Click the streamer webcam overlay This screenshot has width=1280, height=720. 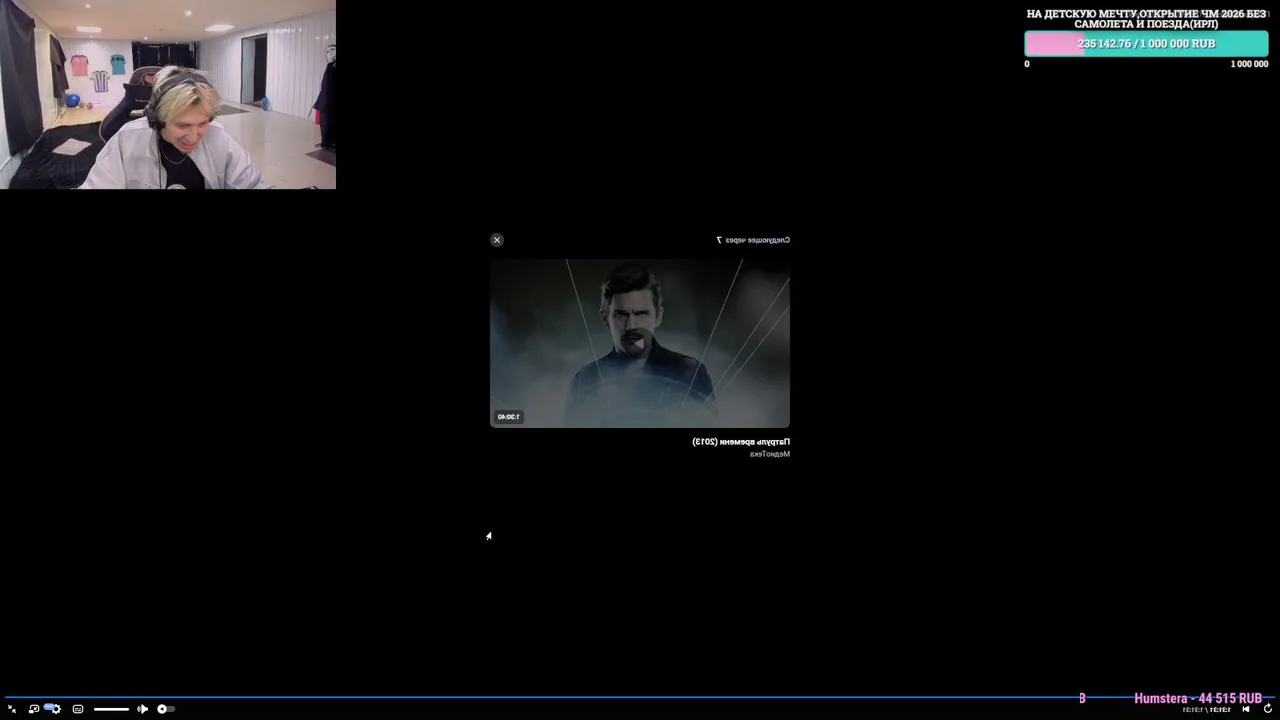168,94
